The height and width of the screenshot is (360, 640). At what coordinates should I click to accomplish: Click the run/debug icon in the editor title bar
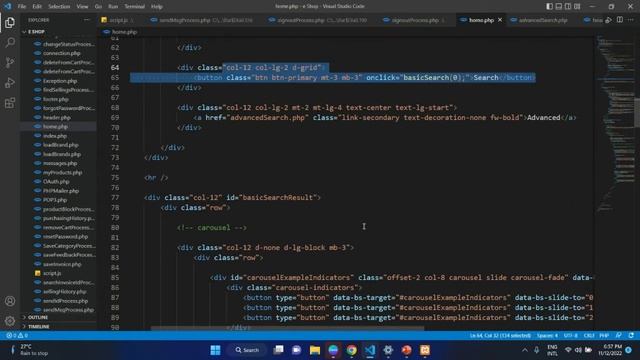609,20
